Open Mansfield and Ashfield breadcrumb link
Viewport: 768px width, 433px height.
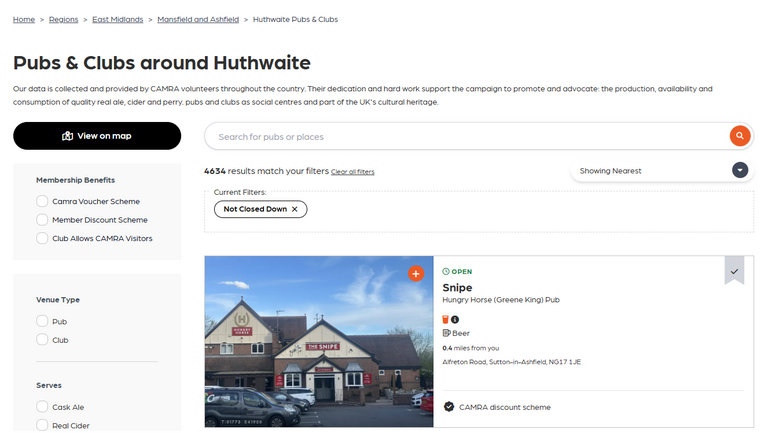pos(198,19)
